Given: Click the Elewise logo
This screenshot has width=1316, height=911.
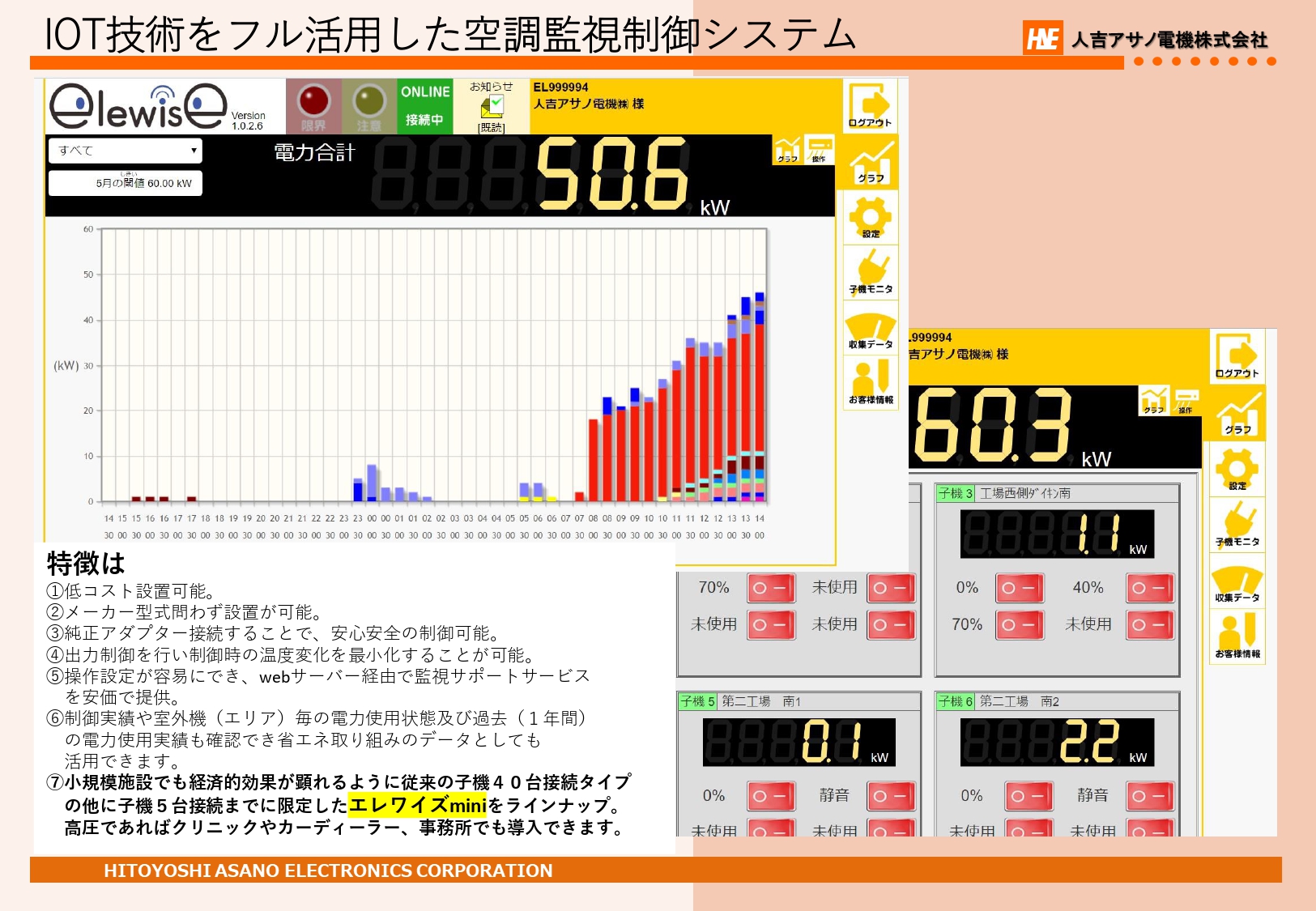Looking at the screenshot, I should coord(138,106).
